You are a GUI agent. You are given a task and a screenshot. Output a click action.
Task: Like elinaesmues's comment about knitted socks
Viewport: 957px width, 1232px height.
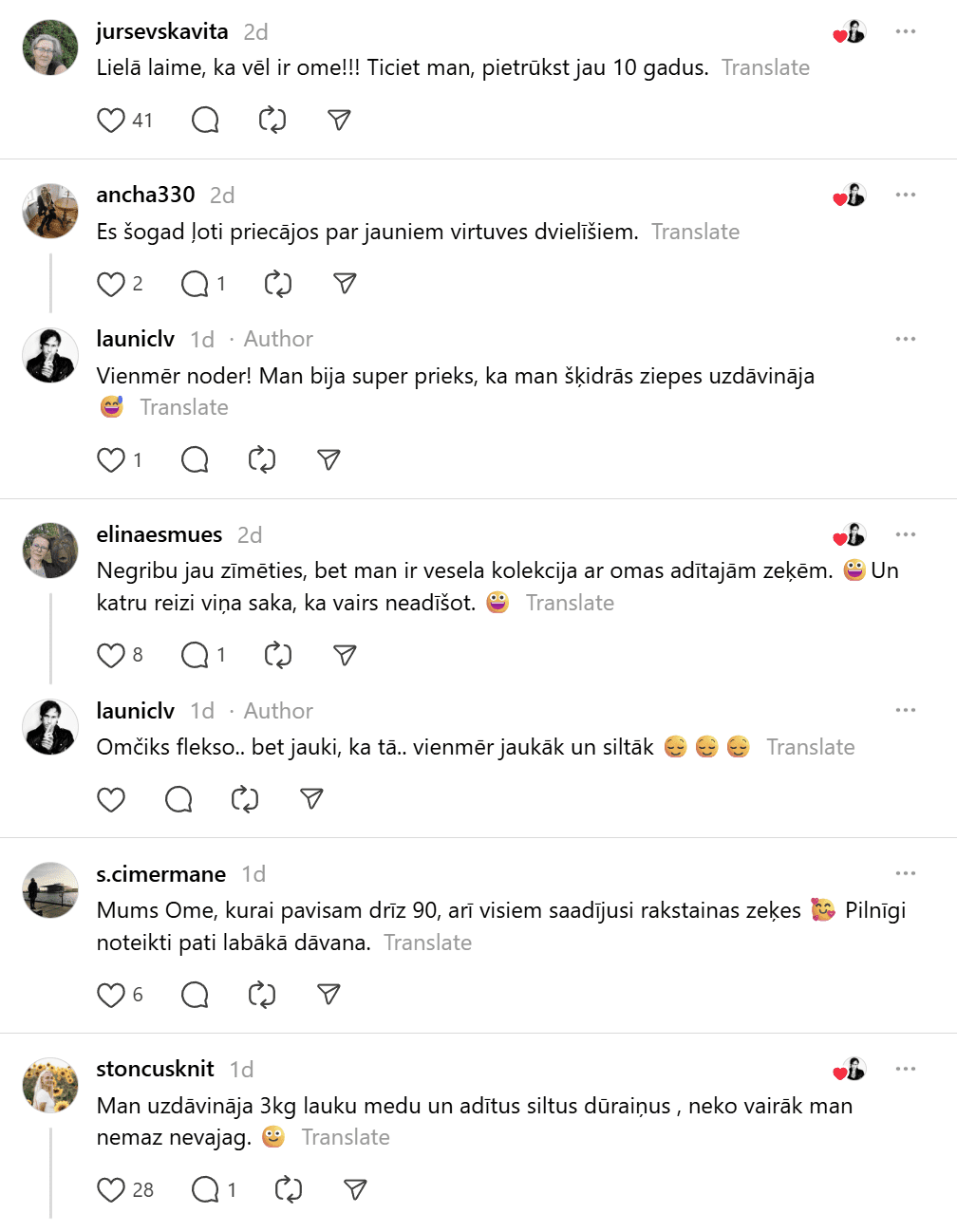click(111, 655)
